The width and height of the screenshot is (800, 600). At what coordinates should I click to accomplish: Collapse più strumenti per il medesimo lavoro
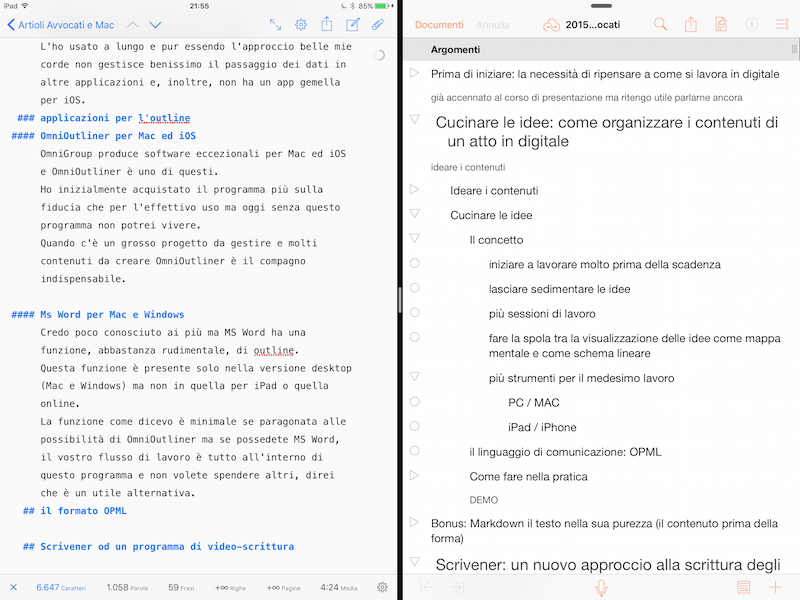(x=415, y=377)
